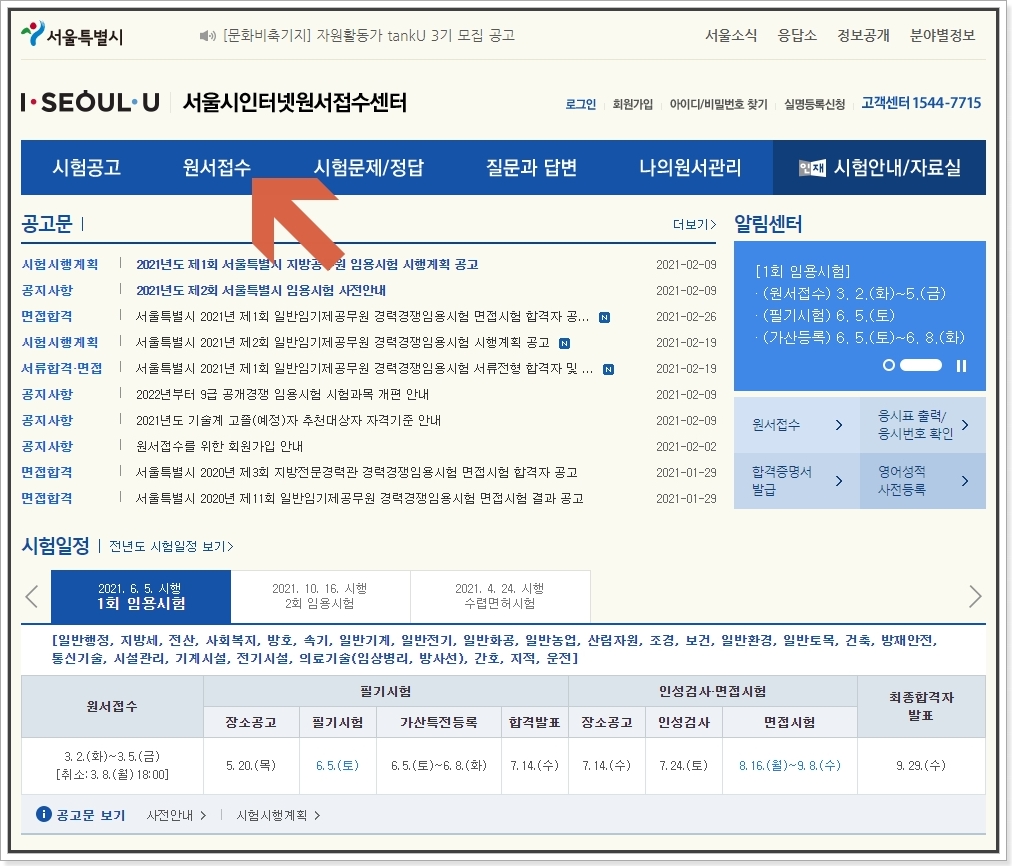Open the 원서접수 menu
Image resolution: width=1012 pixels, height=866 pixels.
216,168
